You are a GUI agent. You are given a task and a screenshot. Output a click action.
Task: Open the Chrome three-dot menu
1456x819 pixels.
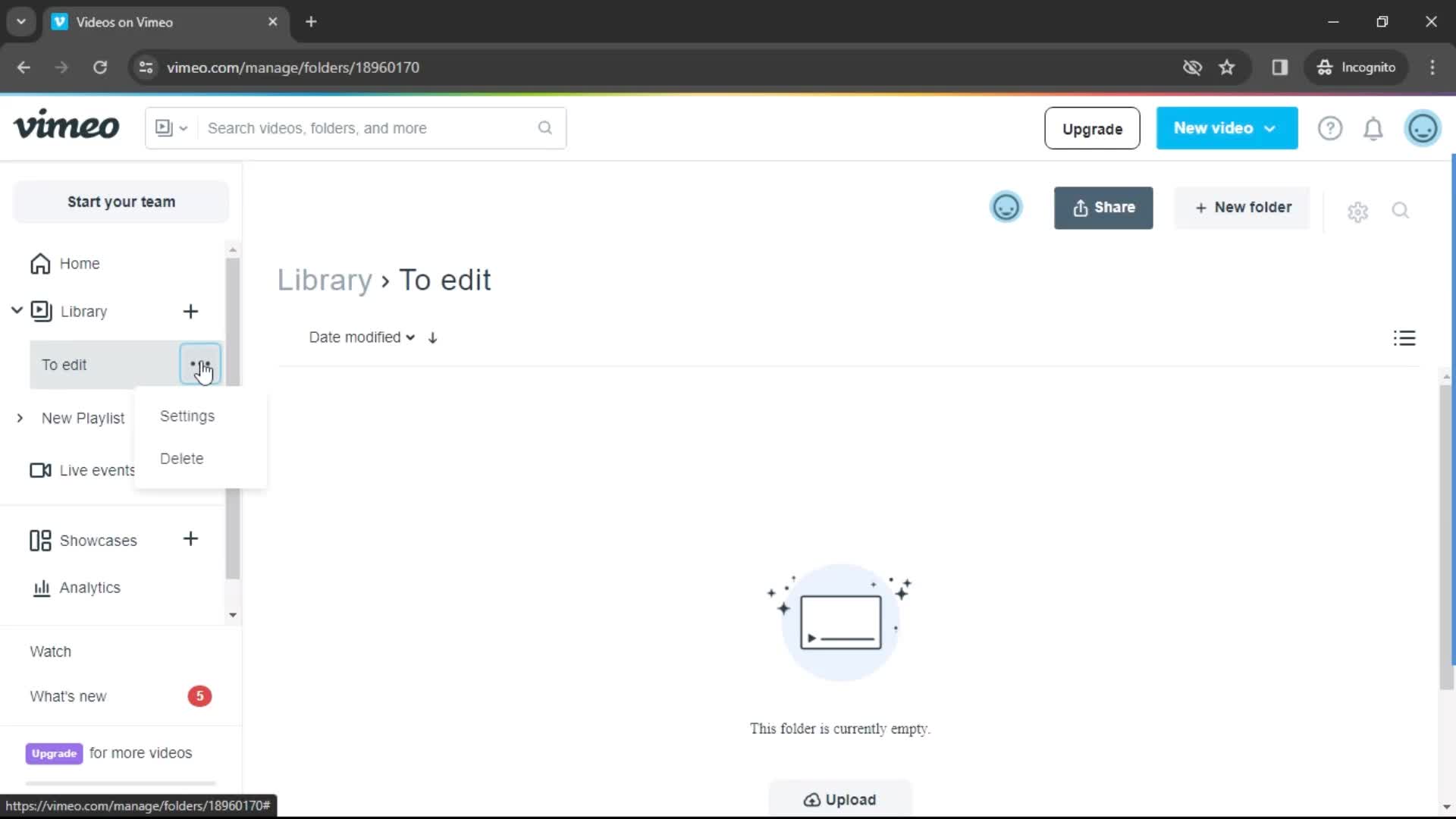click(x=1432, y=67)
